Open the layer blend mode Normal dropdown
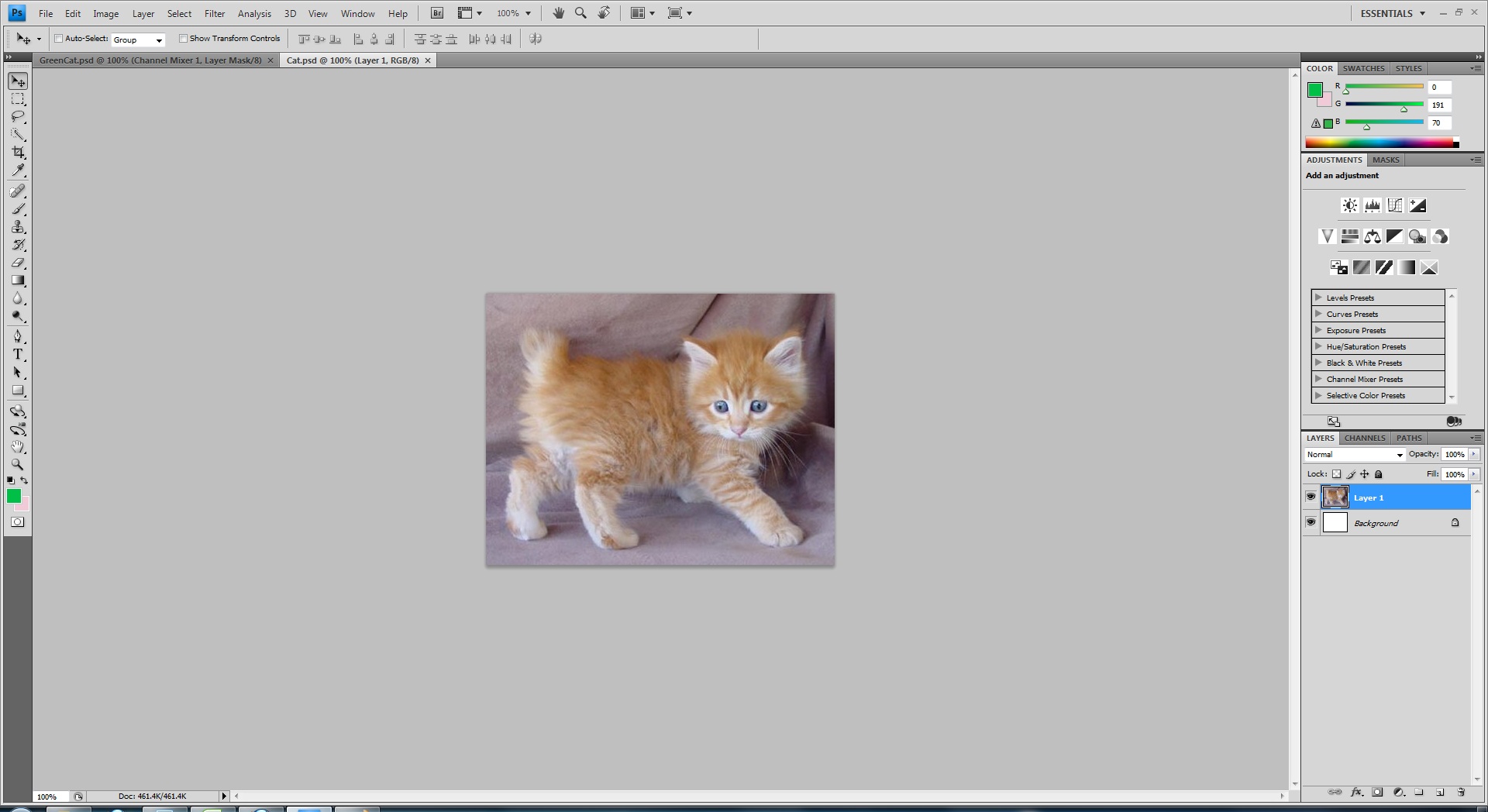The height and width of the screenshot is (812, 1488). click(x=1355, y=455)
